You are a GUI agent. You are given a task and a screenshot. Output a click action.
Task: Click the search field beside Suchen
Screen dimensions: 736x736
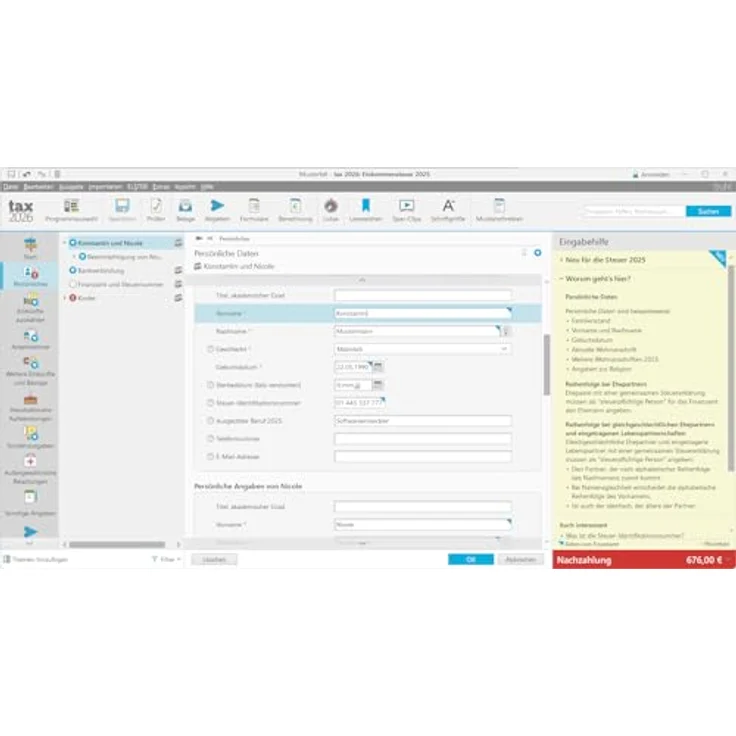pos(634,211)
